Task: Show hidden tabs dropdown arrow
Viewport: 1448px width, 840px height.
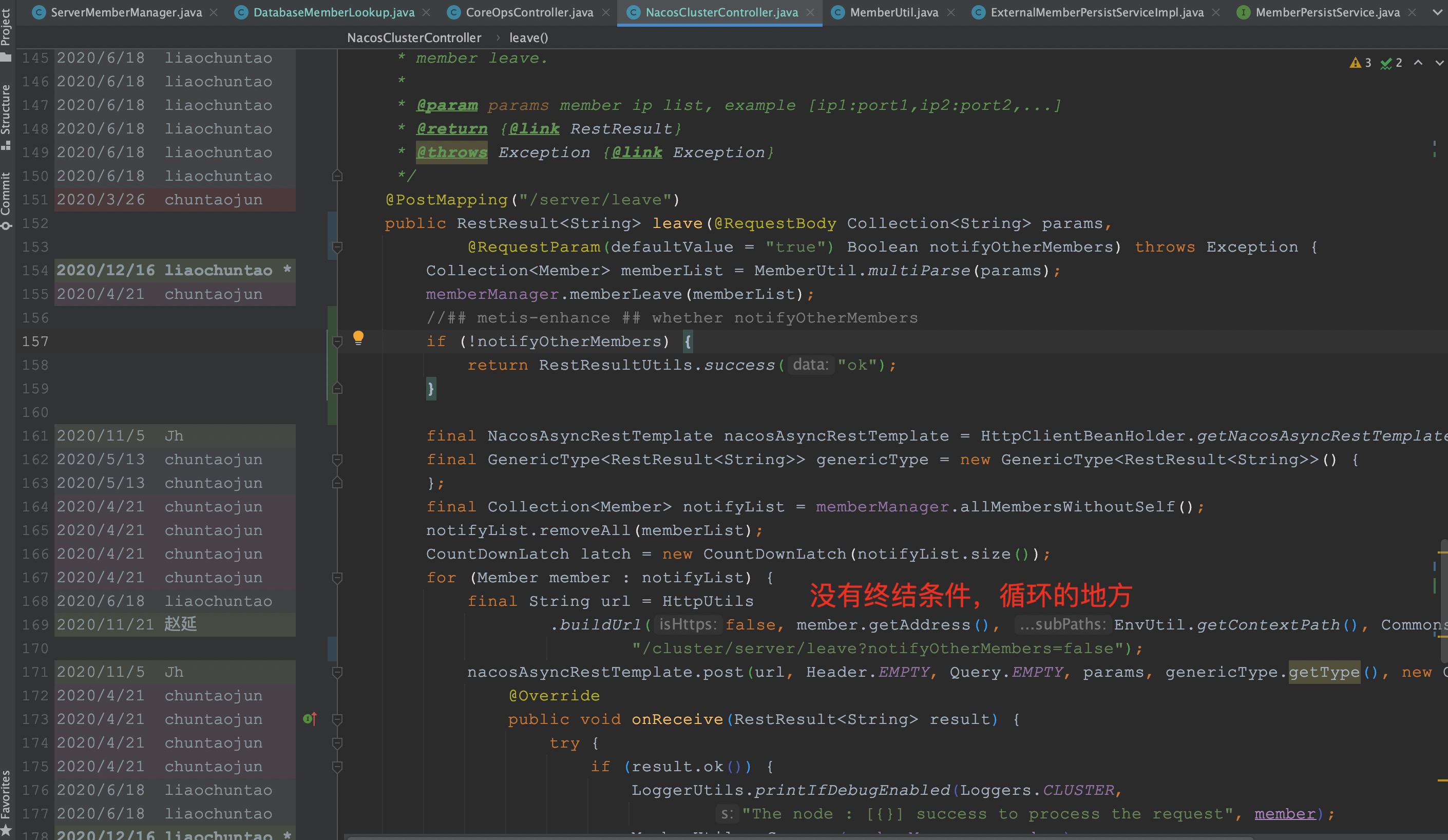Action: point(1438,12)
